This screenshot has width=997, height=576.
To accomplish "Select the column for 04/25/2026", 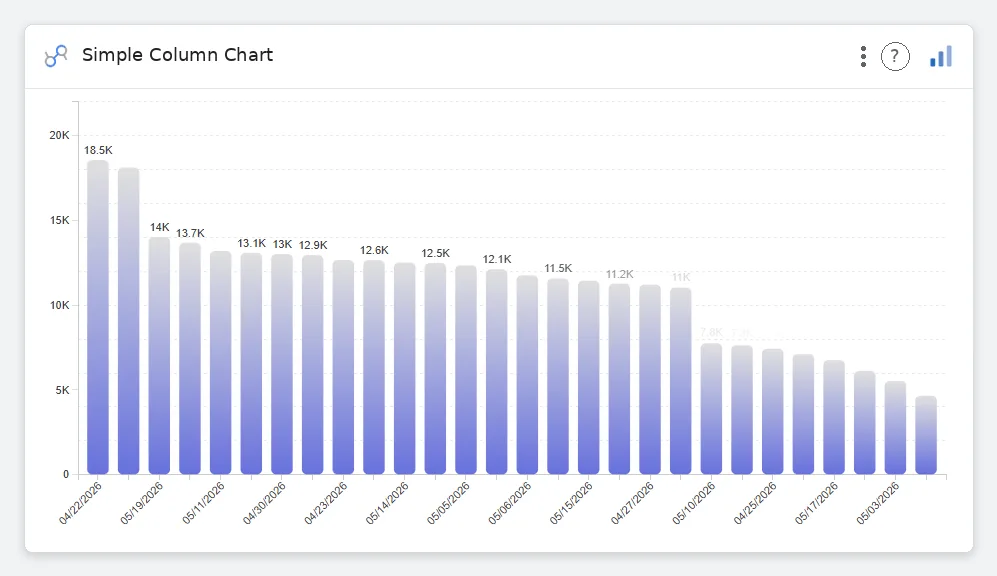I will point(773,412).
